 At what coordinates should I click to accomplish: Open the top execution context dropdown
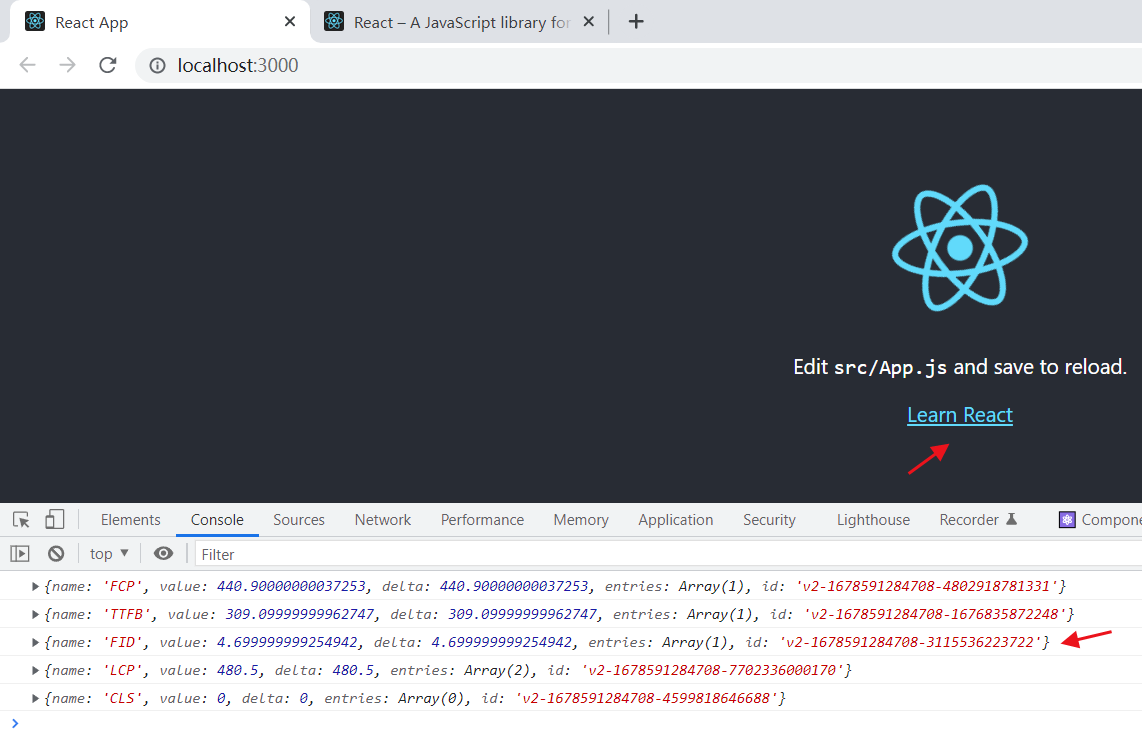click(x=108, y=552)
